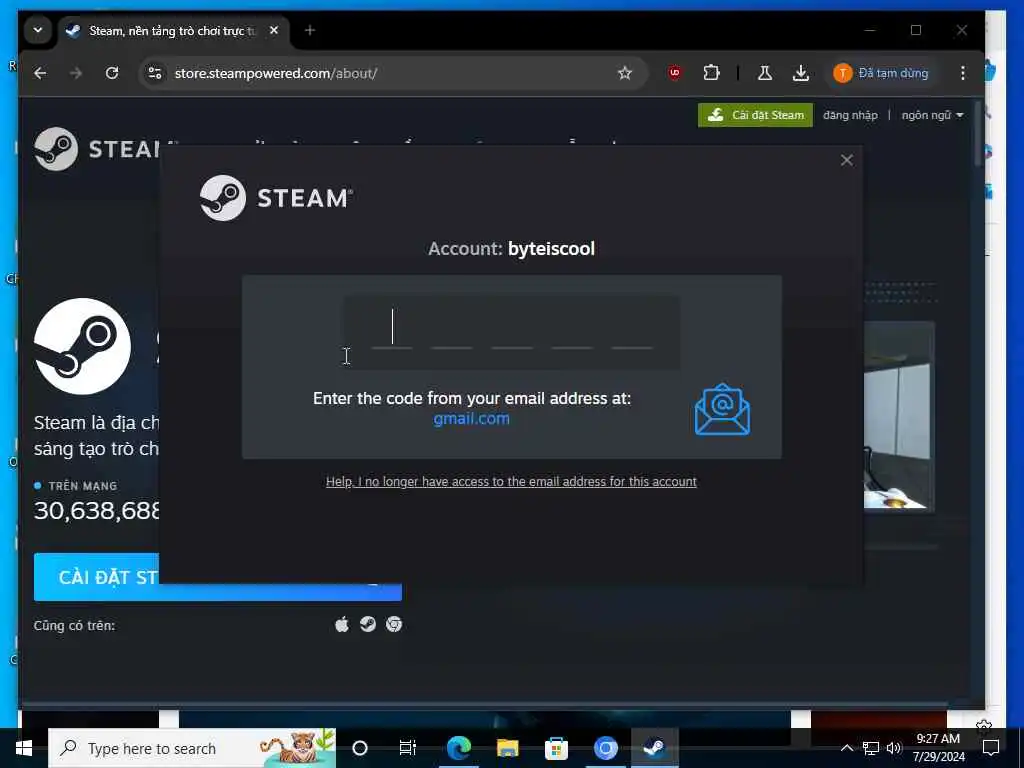Open the uBlock extension icon
The image size is (1024, 768).
click(675, 73)
